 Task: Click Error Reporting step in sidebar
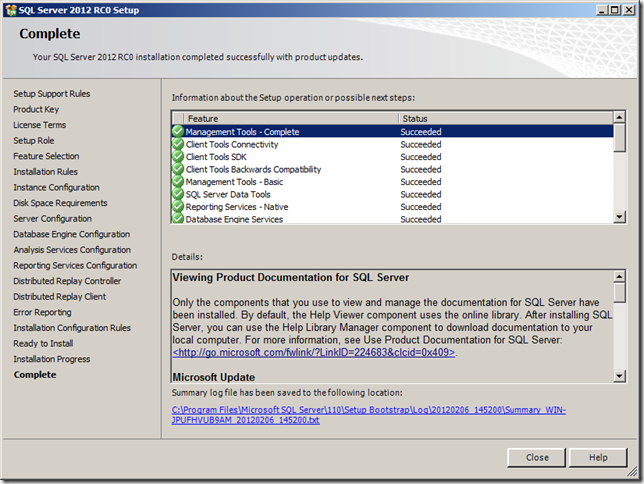(x=42, y=312)
